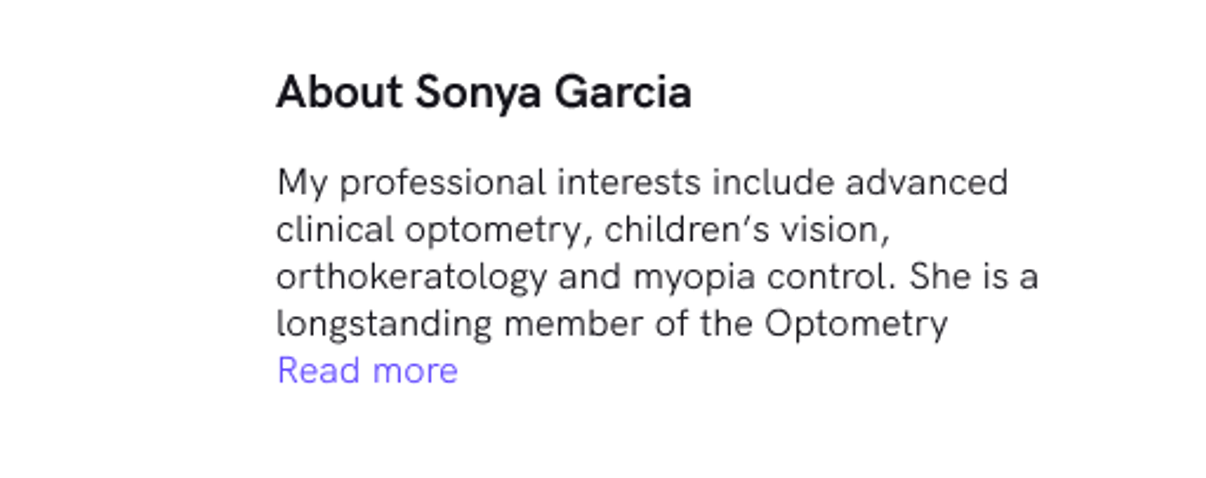
Task: Click the word clinical in the bio
Action: coord(335,230)
